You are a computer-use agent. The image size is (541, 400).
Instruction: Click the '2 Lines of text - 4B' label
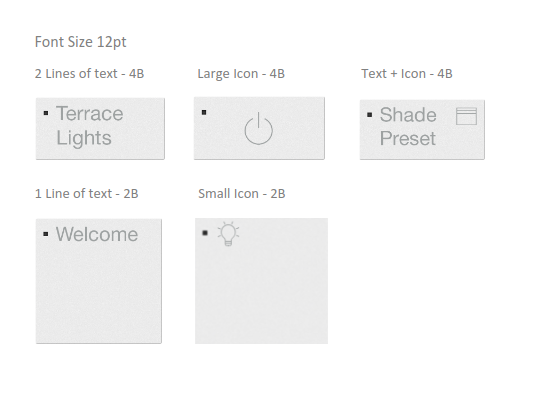tap(89, 74)
